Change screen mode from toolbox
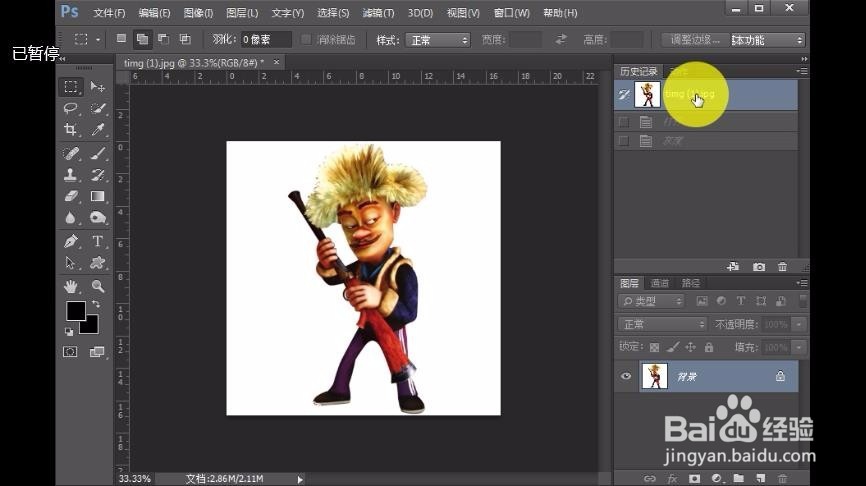The height and width of the screenshot is (486, 866). pos(97,352)
